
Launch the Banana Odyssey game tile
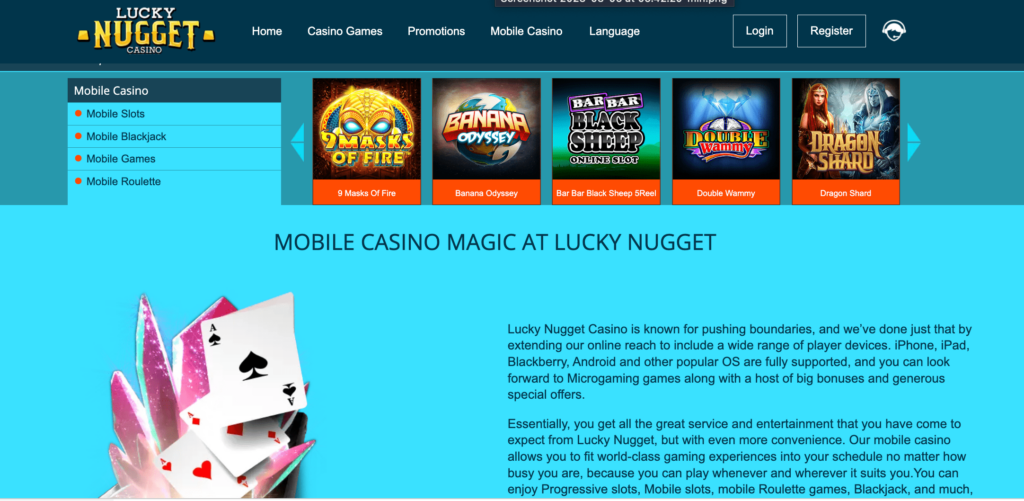click(486, 129)
